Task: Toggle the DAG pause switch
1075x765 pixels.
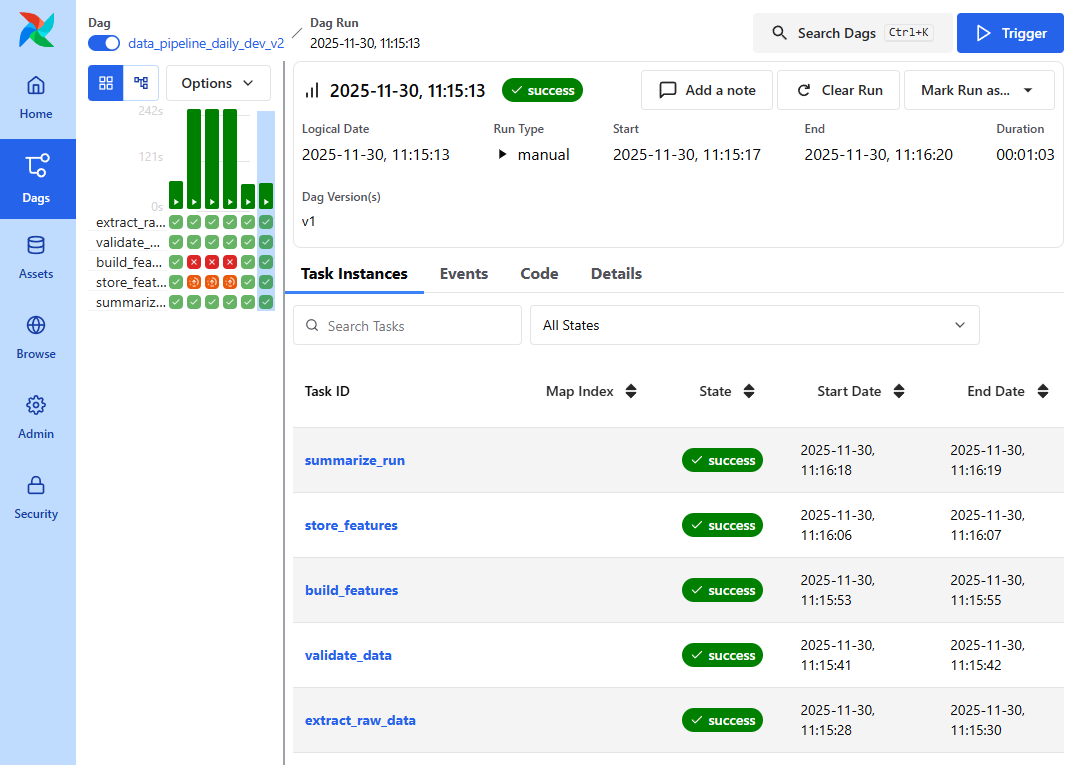Action: tap(104, 43)
